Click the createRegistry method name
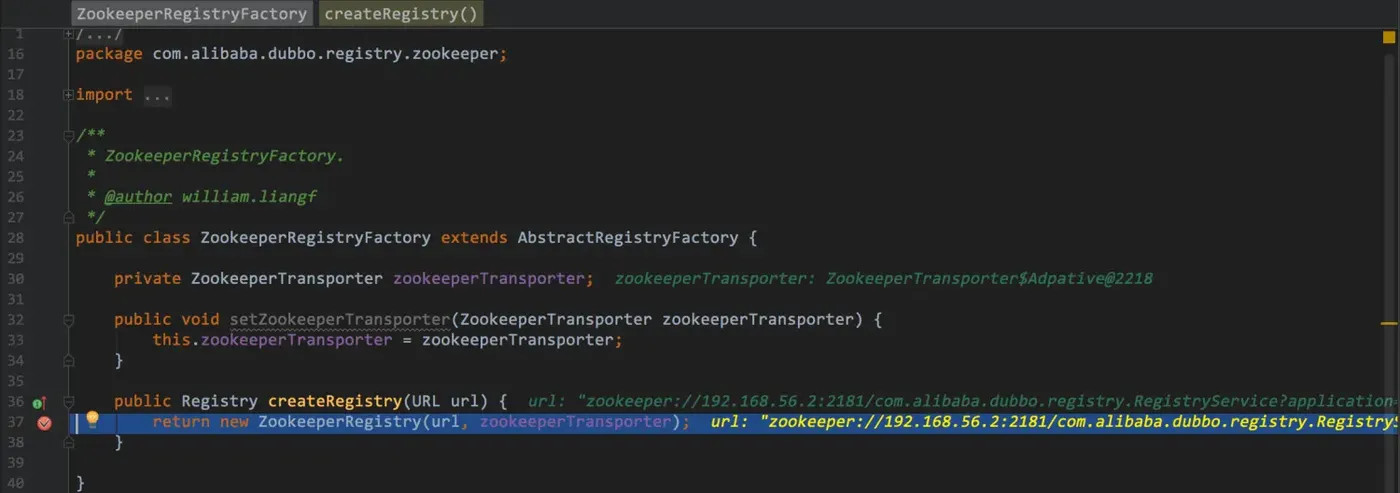1400x493 pixels. pyautogui.click(x=335, y=402)
